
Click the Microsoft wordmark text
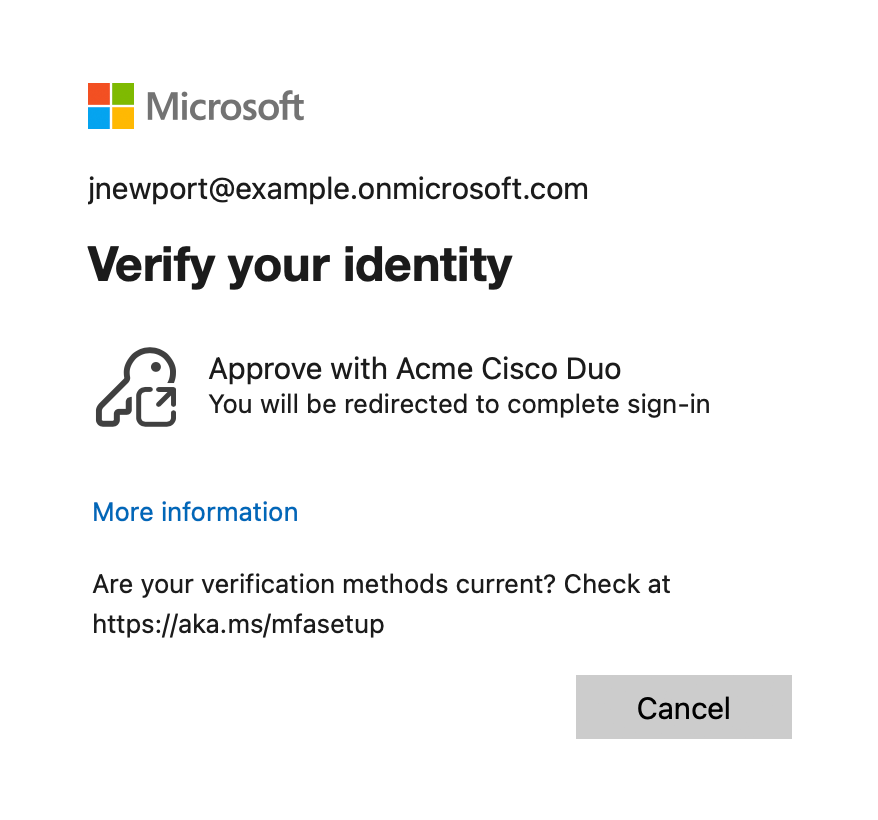(x=224, y=106)
